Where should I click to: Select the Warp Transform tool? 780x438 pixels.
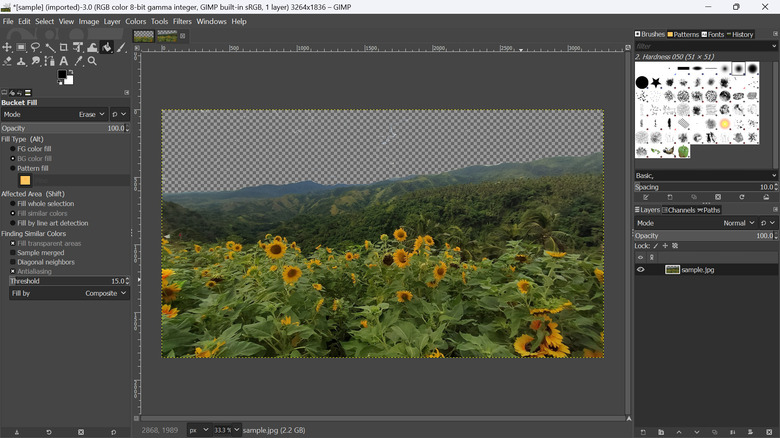93,47
